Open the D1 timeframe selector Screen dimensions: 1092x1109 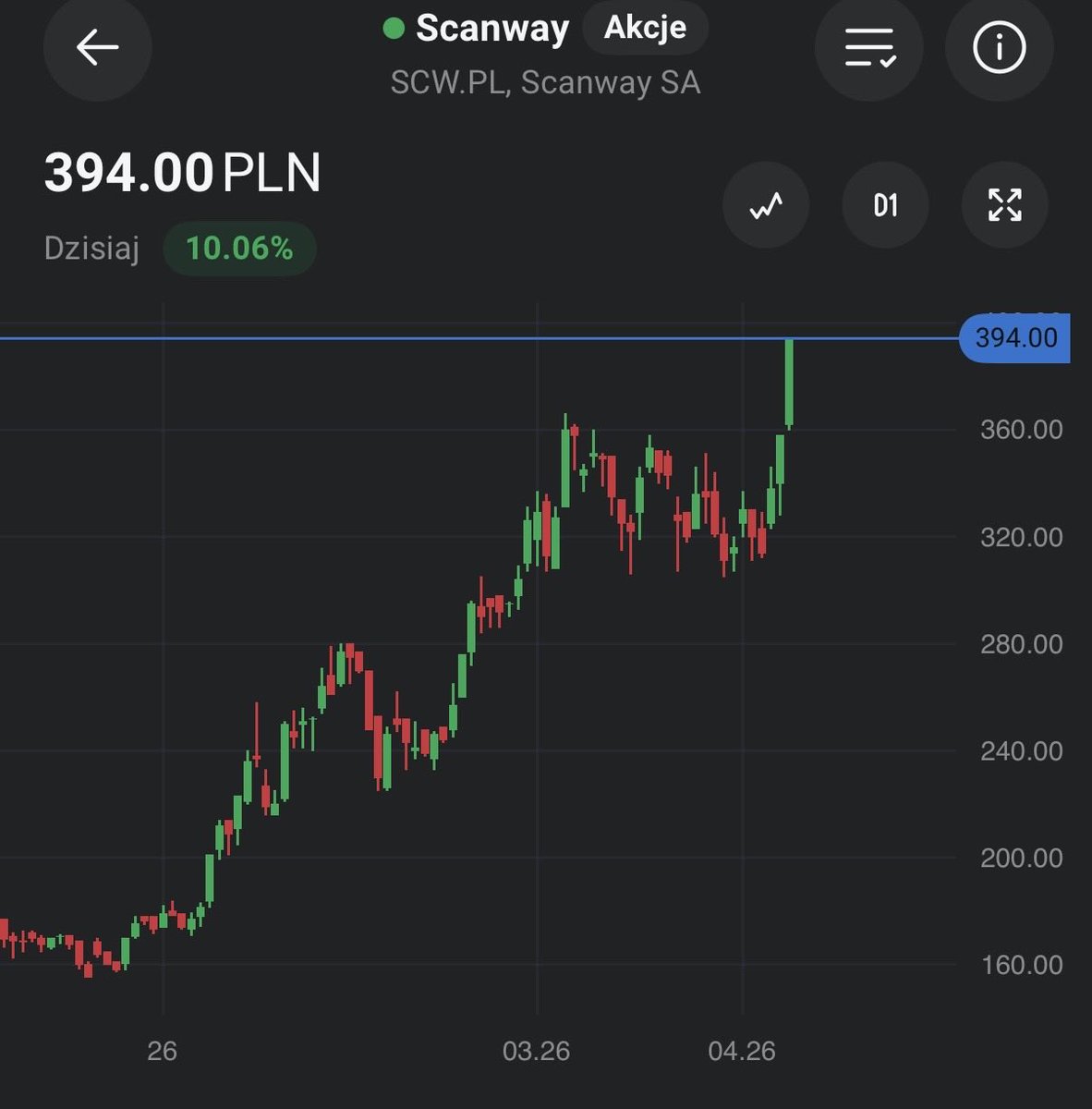coord(885,205)
